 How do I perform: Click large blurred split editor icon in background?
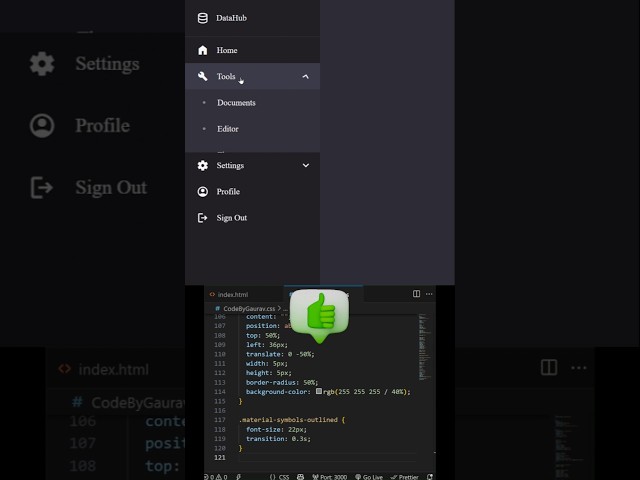[x=549, y=367]
